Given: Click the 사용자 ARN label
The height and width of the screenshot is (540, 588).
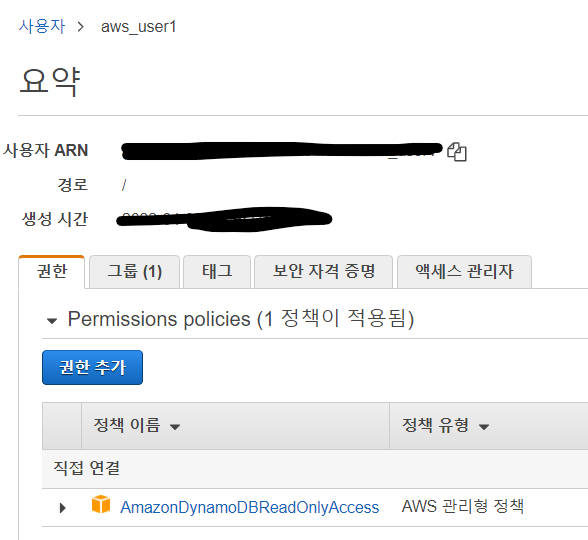Looking at the screenshot, I should tap(46, 150).
